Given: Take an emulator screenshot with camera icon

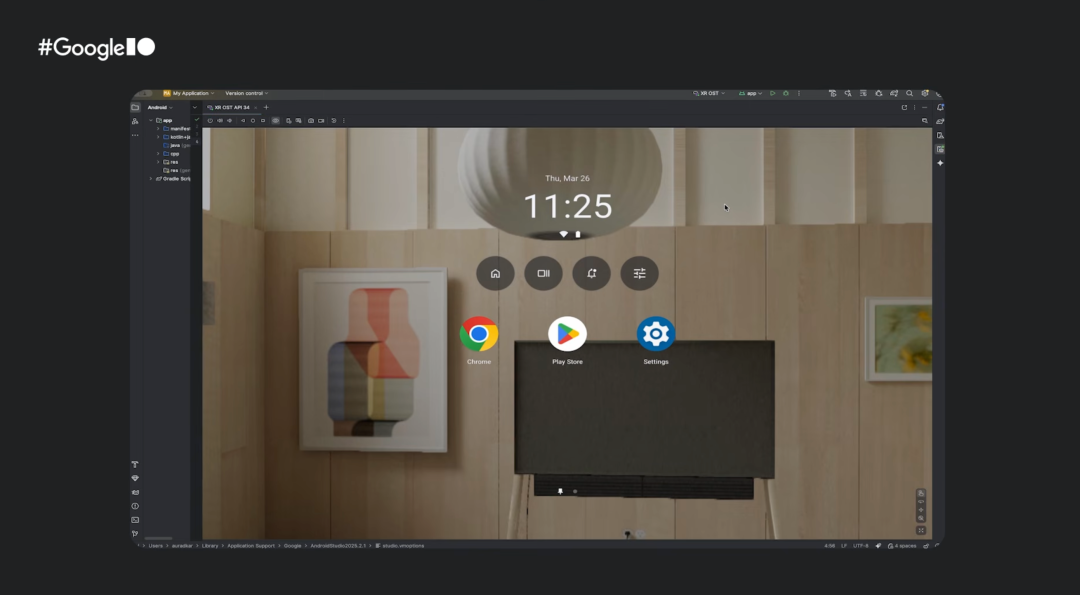Looking at the screenshot, I should coord(311,121).
